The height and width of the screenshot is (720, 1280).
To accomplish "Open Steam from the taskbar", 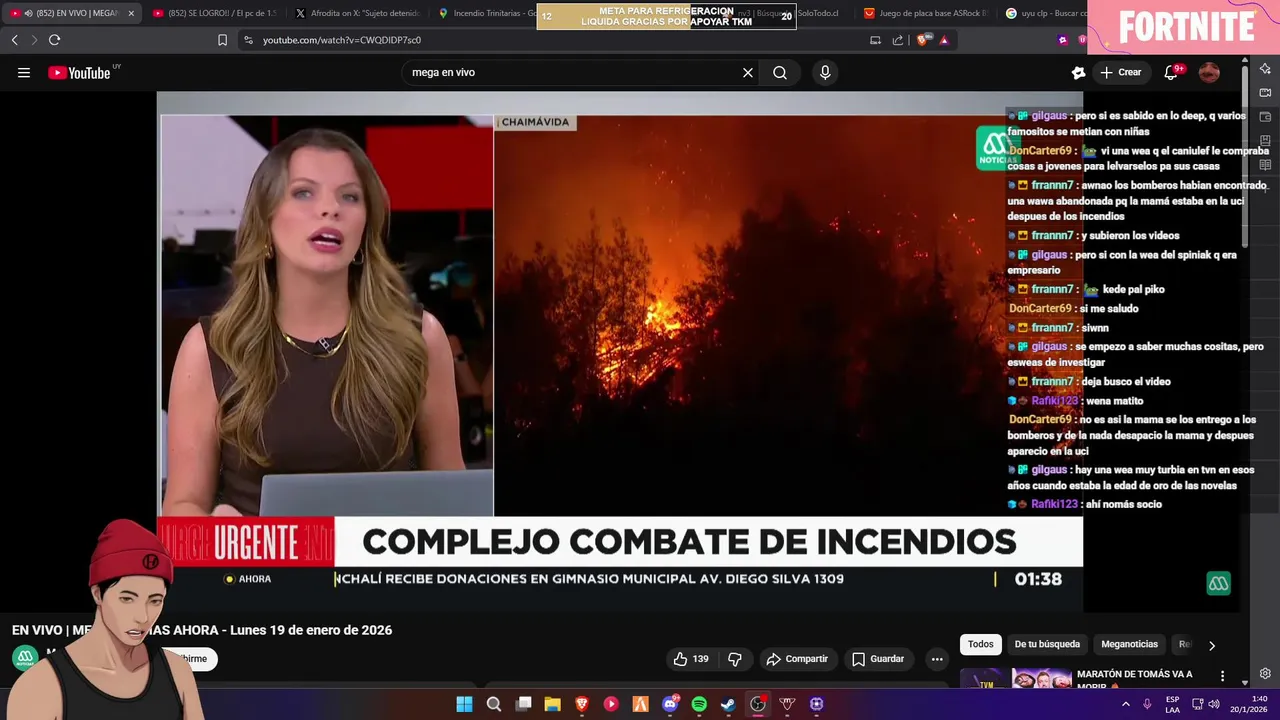I will pos(728,704).
